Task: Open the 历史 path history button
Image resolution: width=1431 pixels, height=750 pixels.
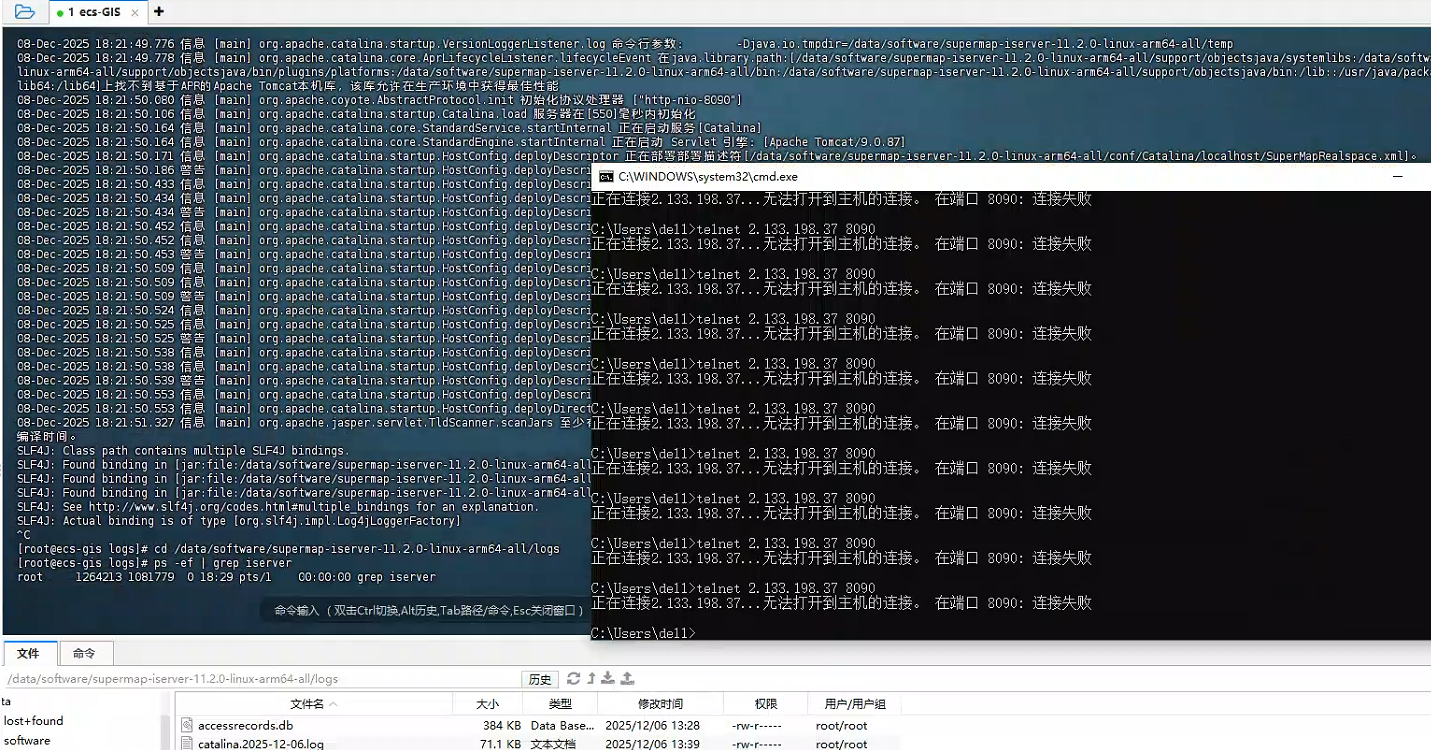Action: click(540, 679)
